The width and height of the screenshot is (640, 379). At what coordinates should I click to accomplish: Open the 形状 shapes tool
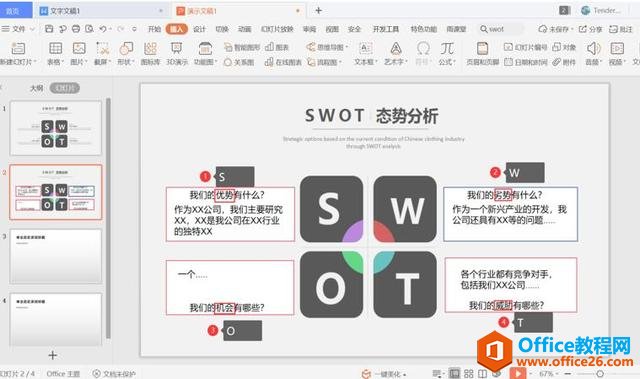tap(126, 53)
